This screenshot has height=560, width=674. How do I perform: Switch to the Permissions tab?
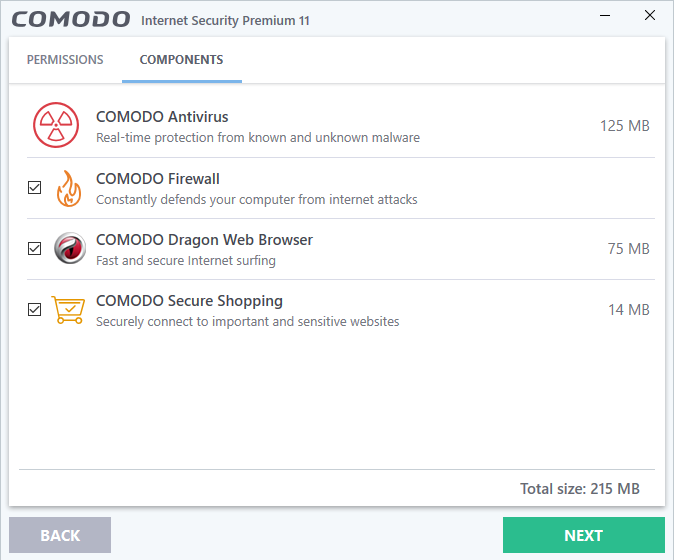(x=65, y=60)
